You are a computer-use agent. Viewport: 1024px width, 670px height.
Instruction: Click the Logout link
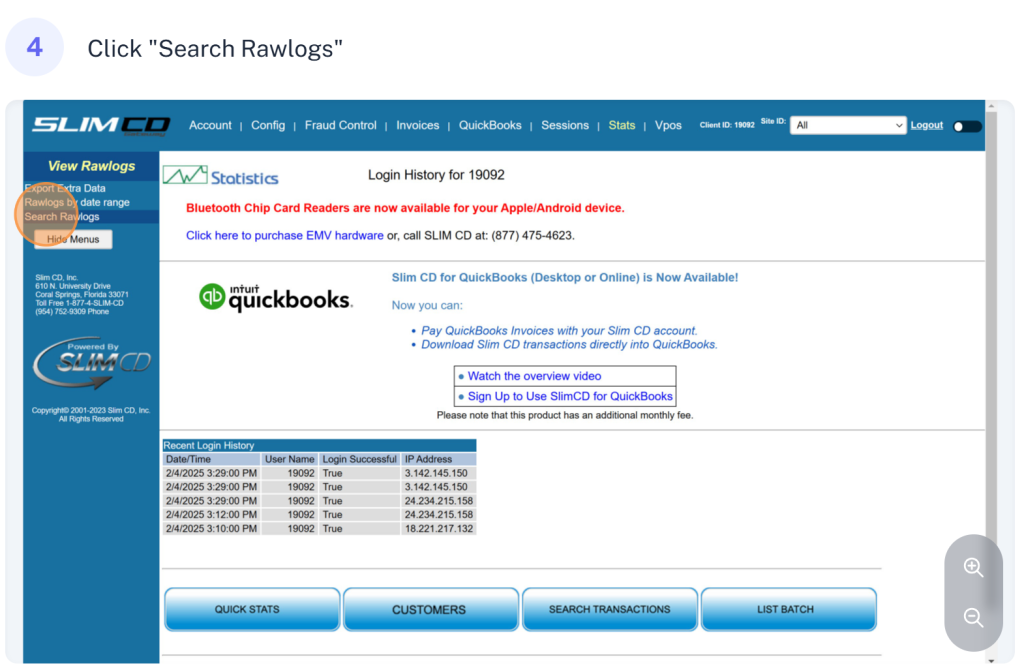click(x=926, y=126)
